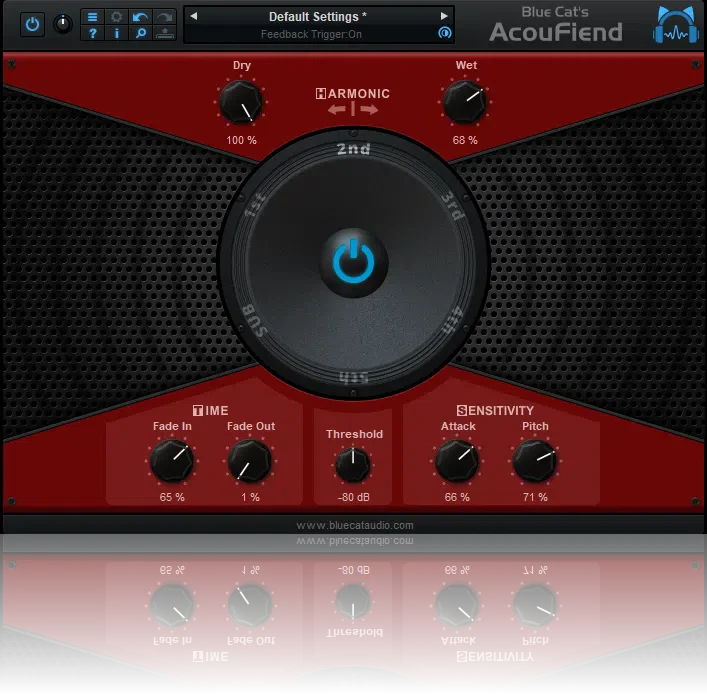The height and width of the screenshot is (694, 707).
Task: Click the Wet level knob
Action: click(465, 102)
